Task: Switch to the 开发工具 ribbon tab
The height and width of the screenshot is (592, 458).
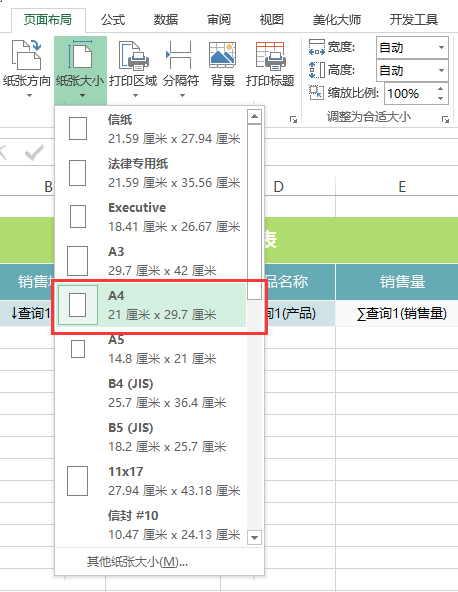Action: coord(413,20)
